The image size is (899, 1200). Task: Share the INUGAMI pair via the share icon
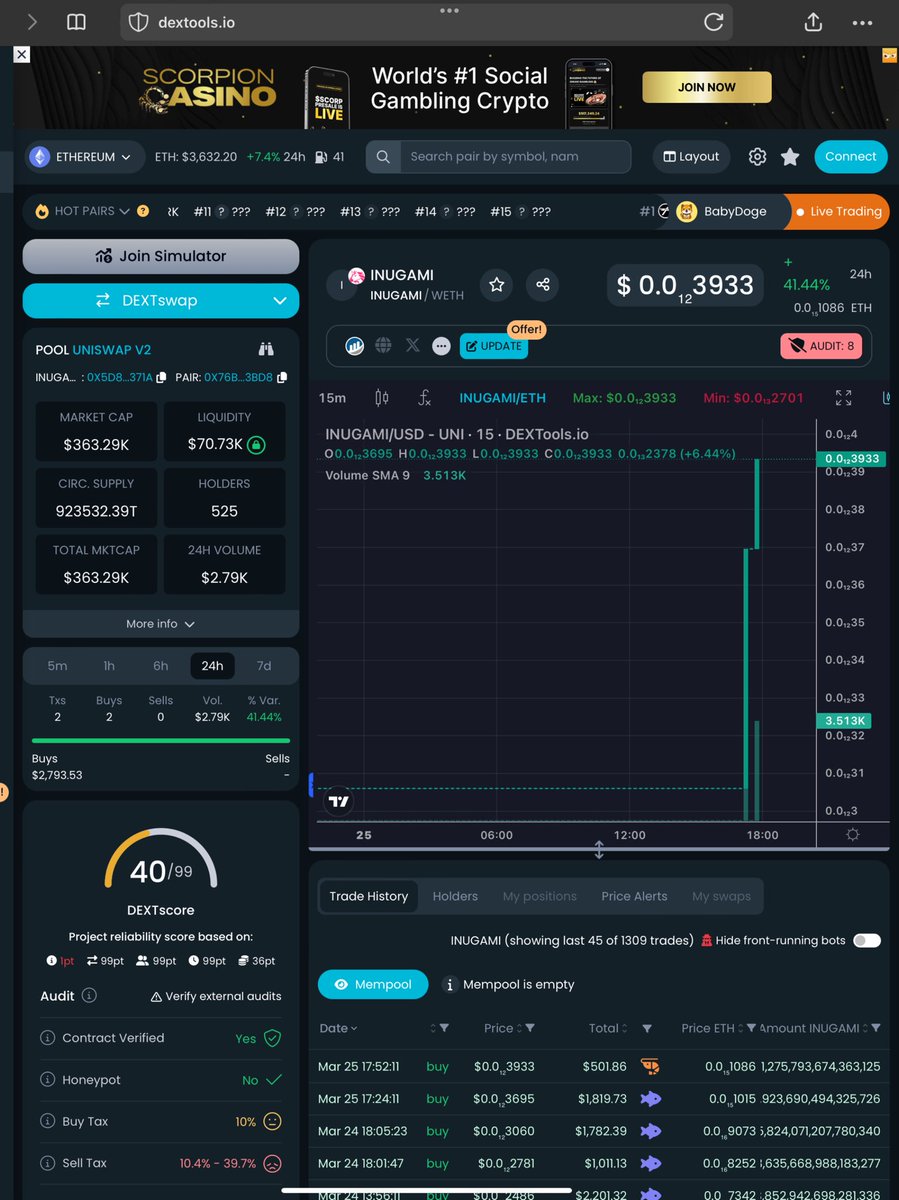click(x=543, y=285)
